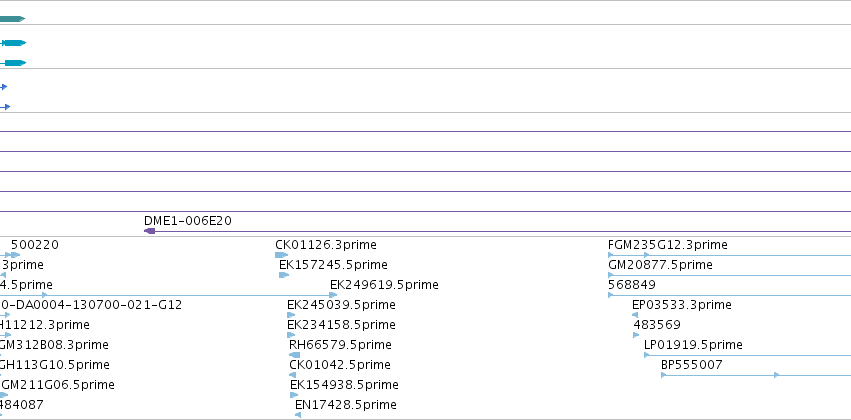Select the EK245039.5prime feature label

[x=341, y=305]
